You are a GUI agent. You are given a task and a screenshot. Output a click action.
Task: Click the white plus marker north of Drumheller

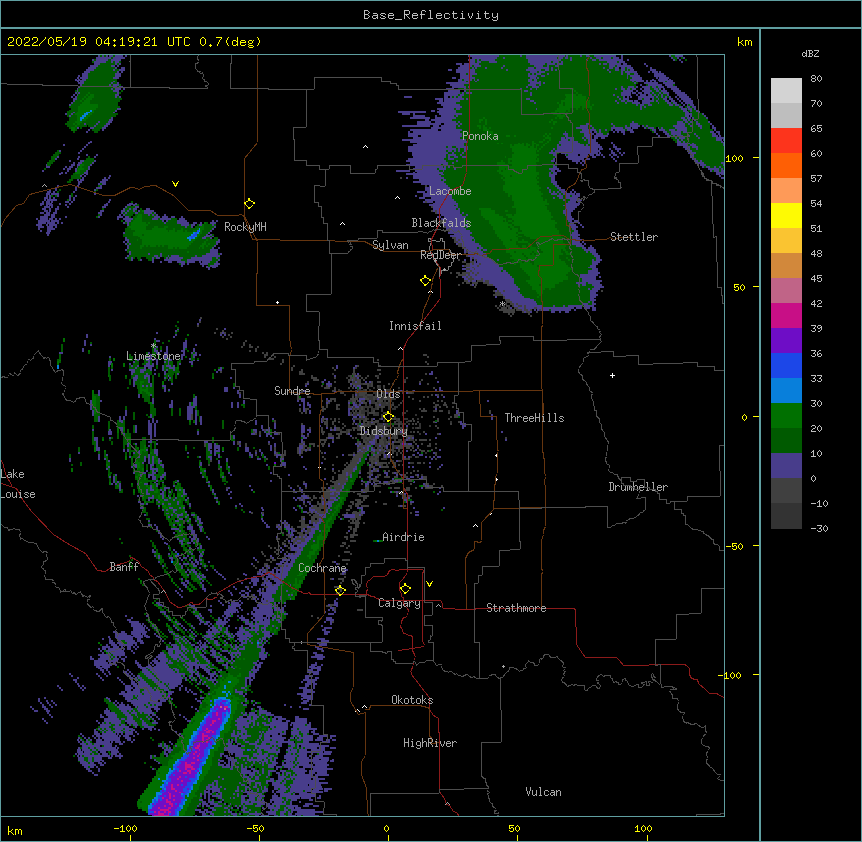612,376
